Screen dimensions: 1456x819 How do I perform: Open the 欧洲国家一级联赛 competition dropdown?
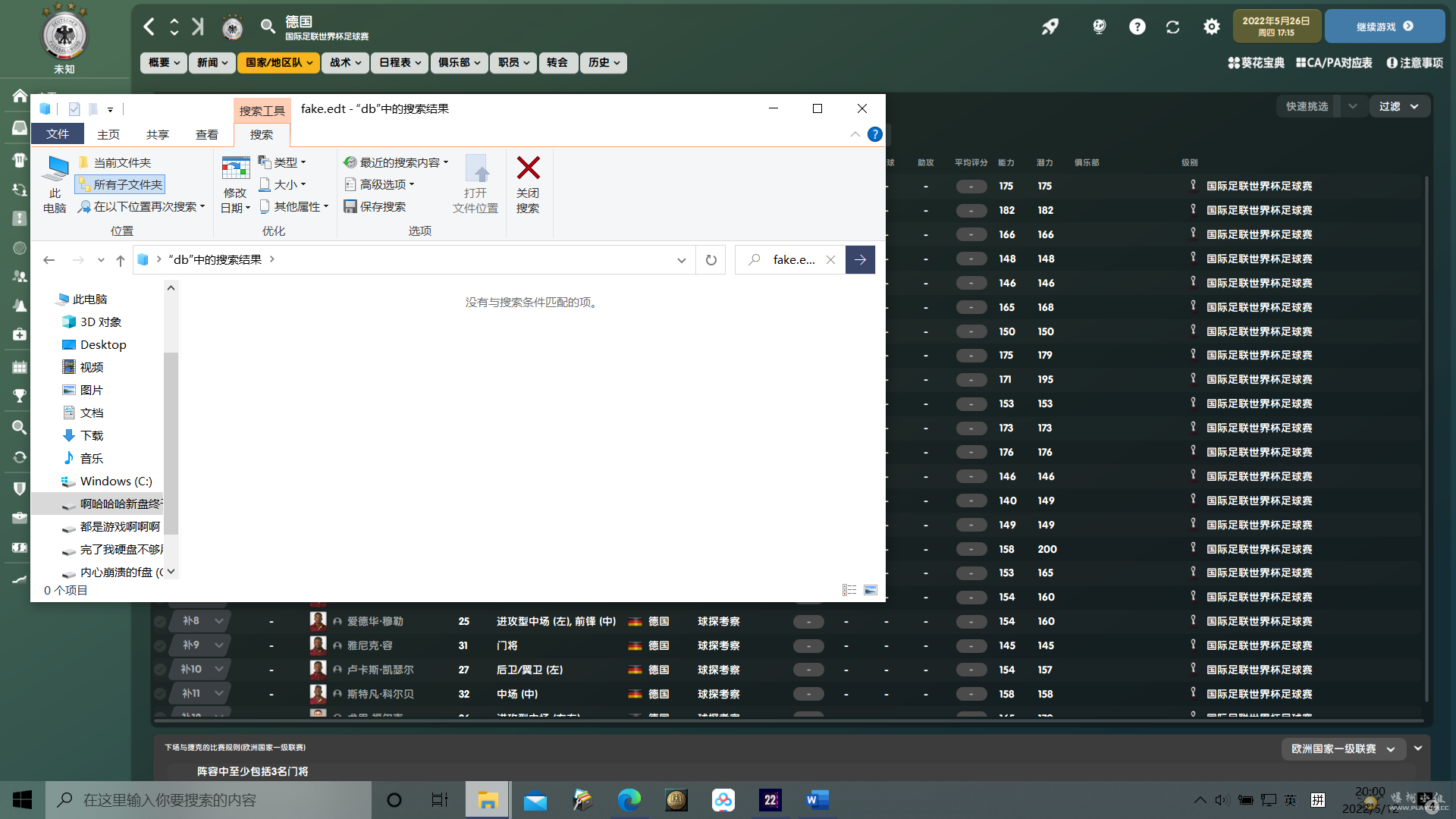[1344, 748]
